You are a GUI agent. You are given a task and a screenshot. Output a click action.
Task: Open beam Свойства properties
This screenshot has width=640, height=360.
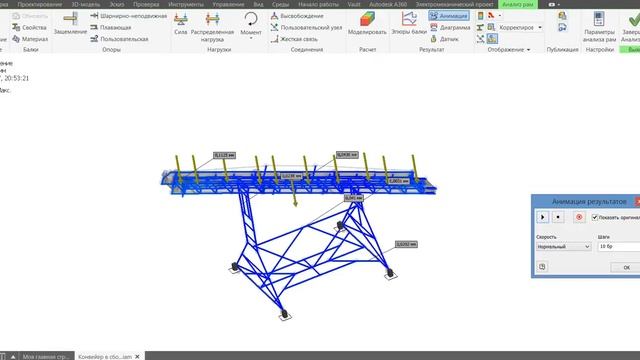[x=29, y=27]
